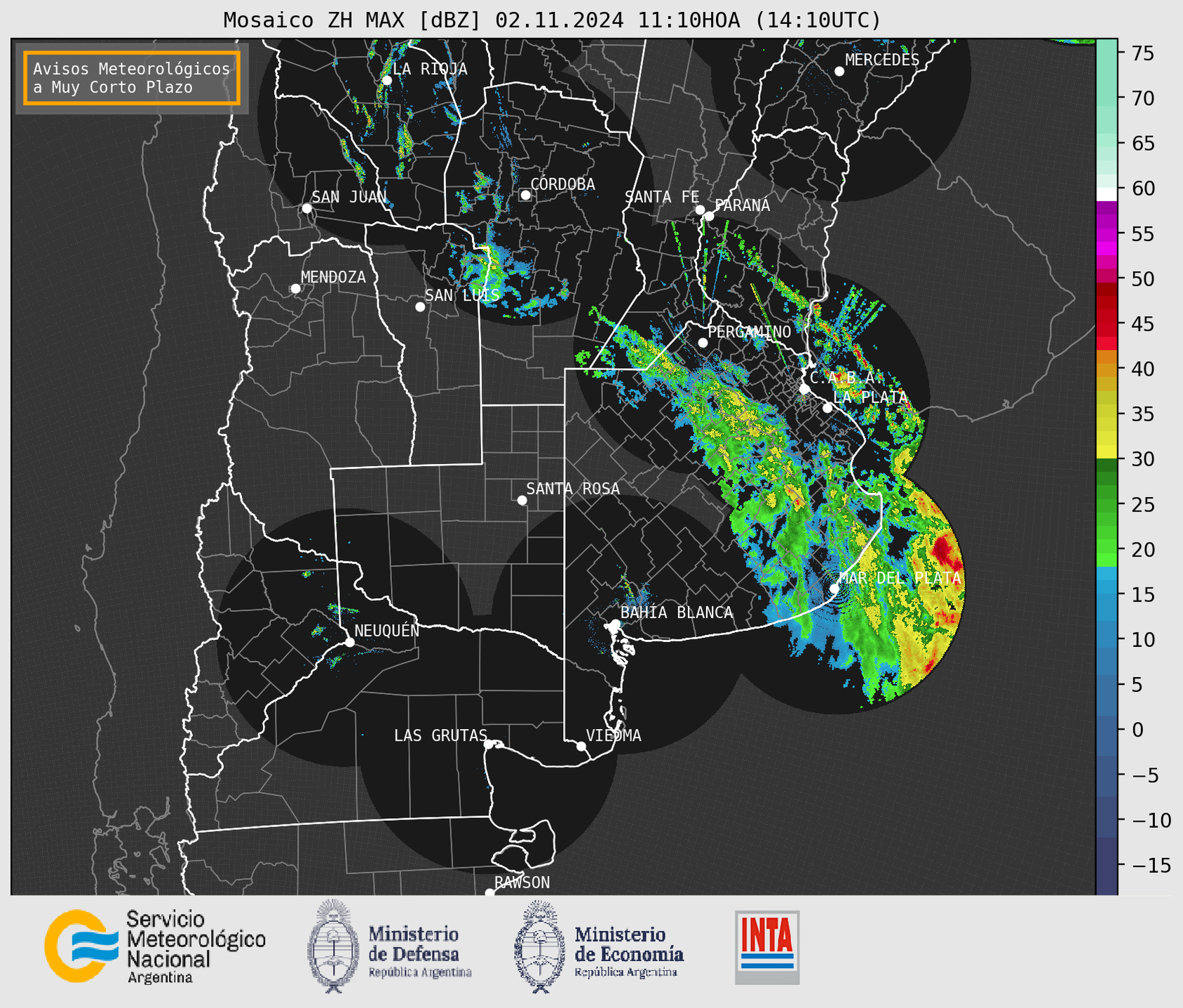
Task: Click the white dot marking Las Grutas
Action: tap(489, 744)
